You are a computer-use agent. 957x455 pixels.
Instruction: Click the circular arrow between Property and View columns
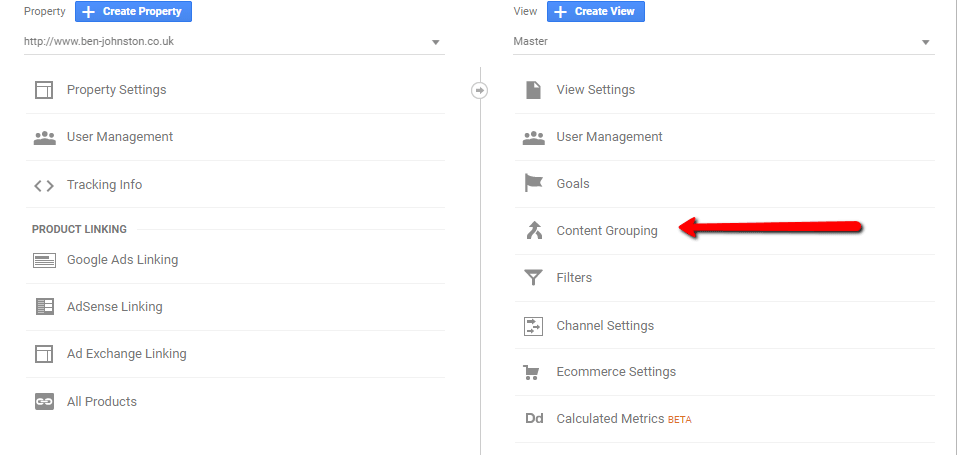click(x=480, y=90)
